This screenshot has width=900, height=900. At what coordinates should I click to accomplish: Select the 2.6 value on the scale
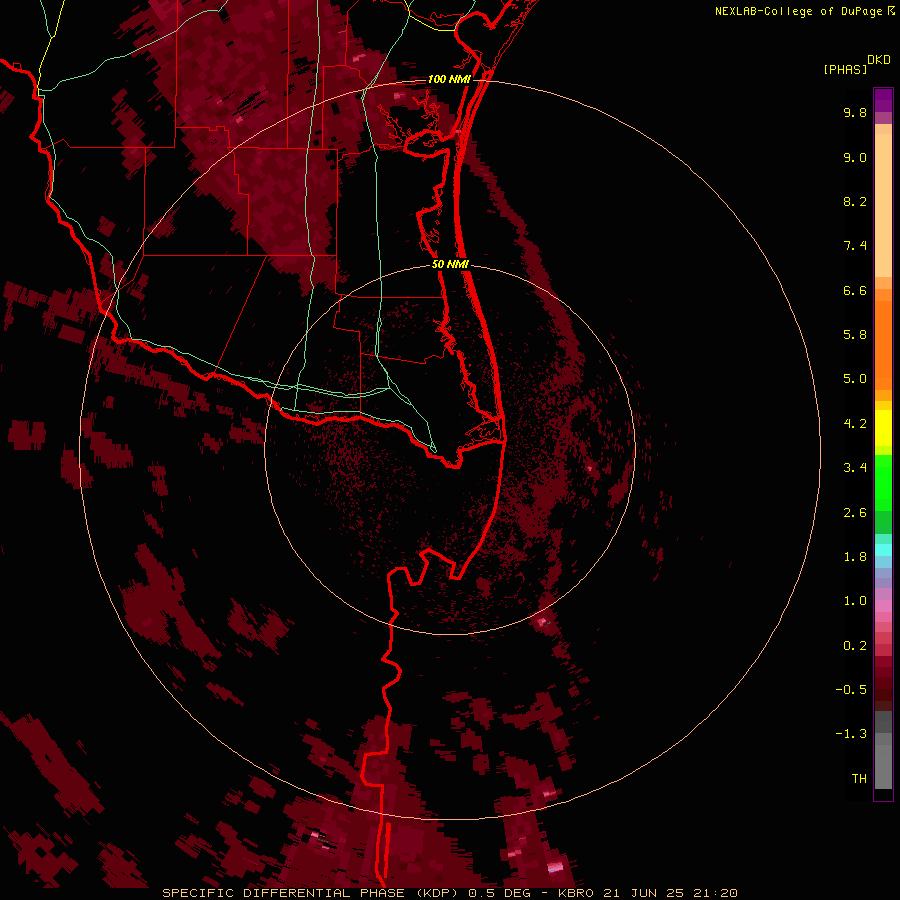coord(855,513)
